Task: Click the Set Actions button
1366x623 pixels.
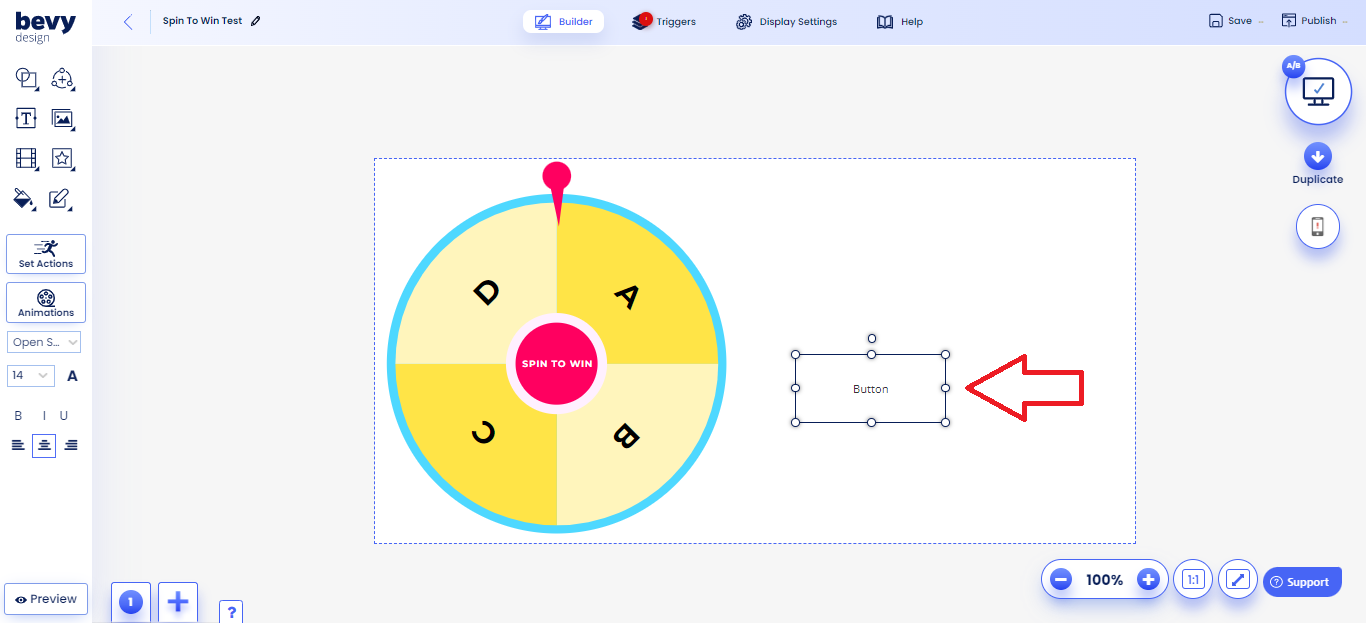Action: point(45,253)
